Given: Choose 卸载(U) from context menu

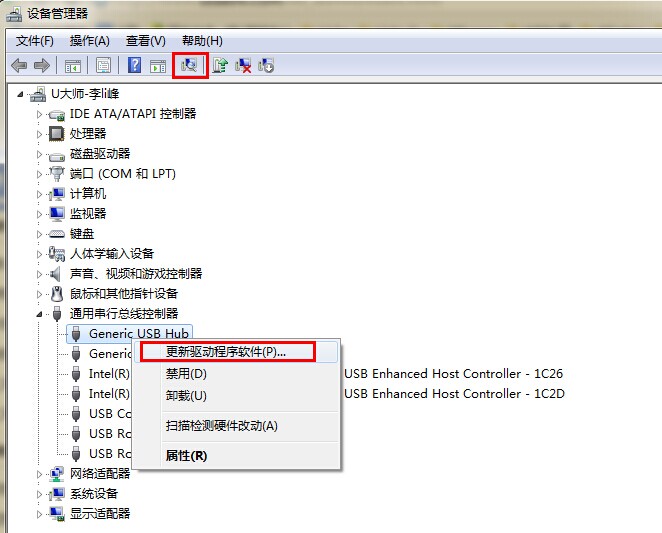Looking at the screenshot, I should tap(236, 396).
